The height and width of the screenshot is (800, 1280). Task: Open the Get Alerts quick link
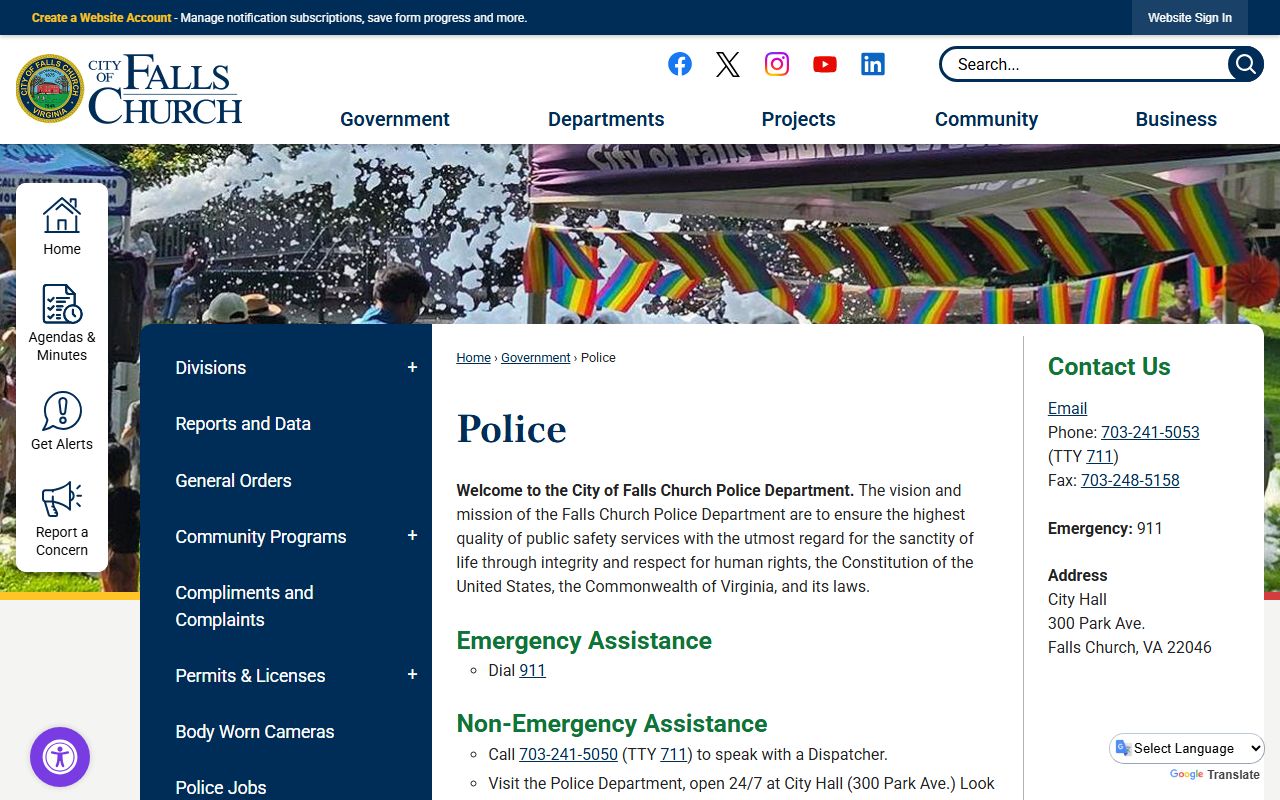pyautogui.click(x=62, y=421)
